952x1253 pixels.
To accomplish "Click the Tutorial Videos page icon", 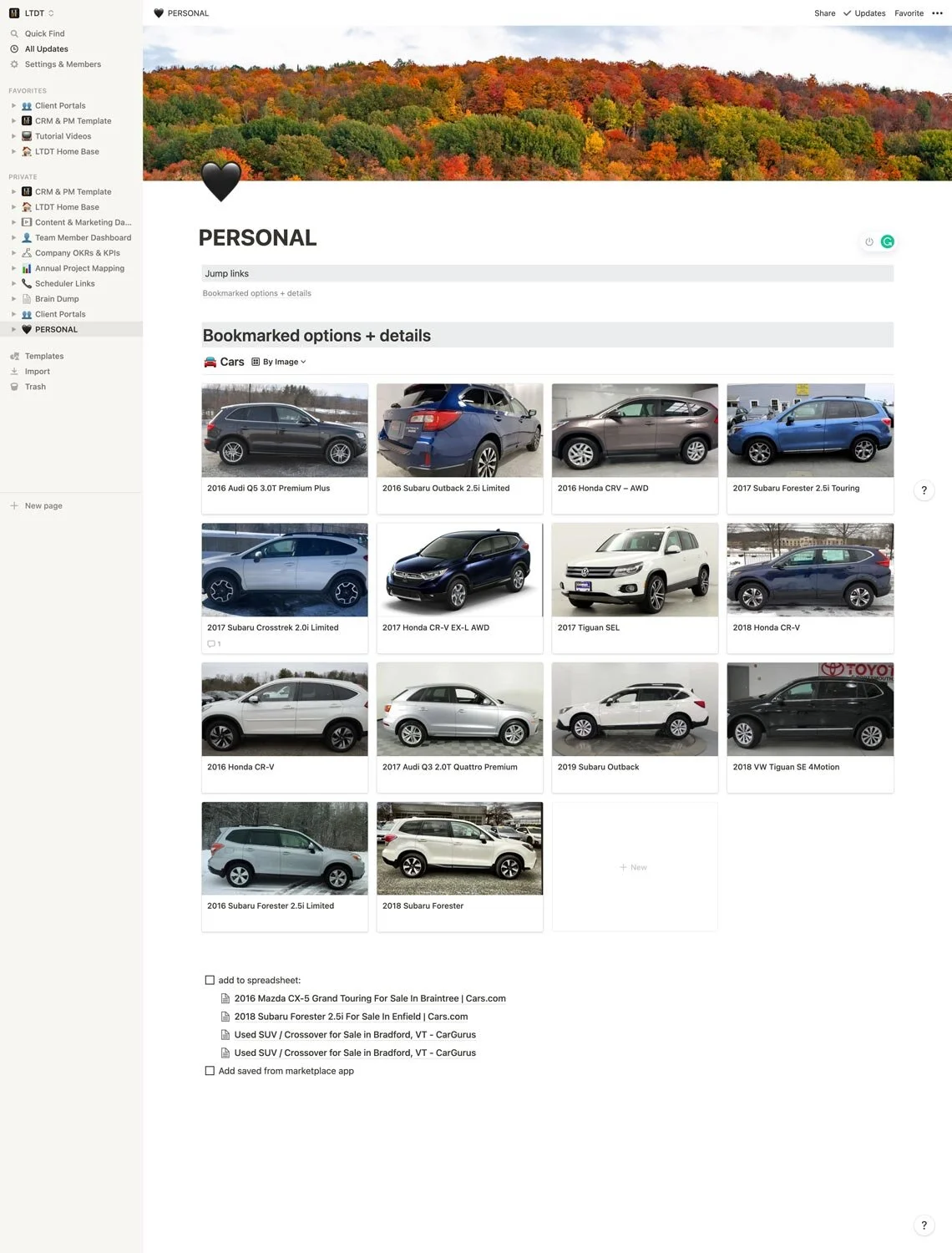I will (x=27, y=136).
